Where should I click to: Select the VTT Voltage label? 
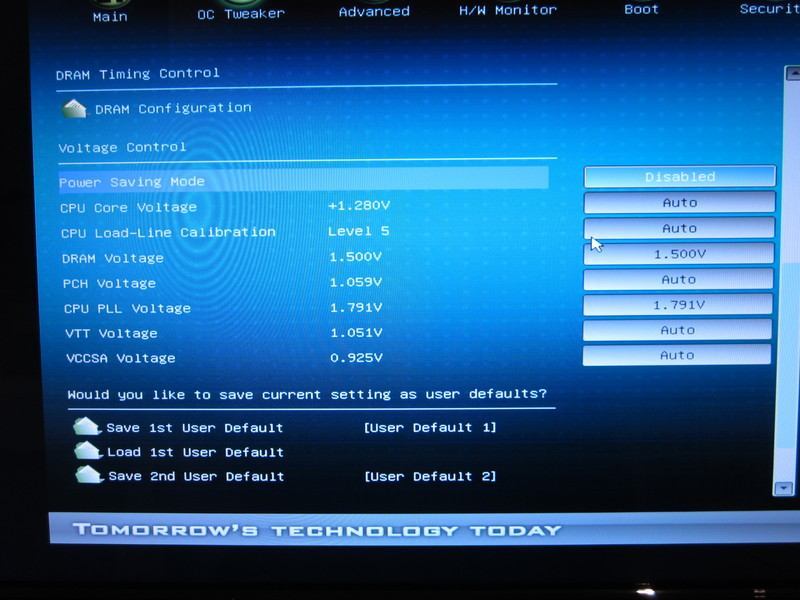pos(111,333)
